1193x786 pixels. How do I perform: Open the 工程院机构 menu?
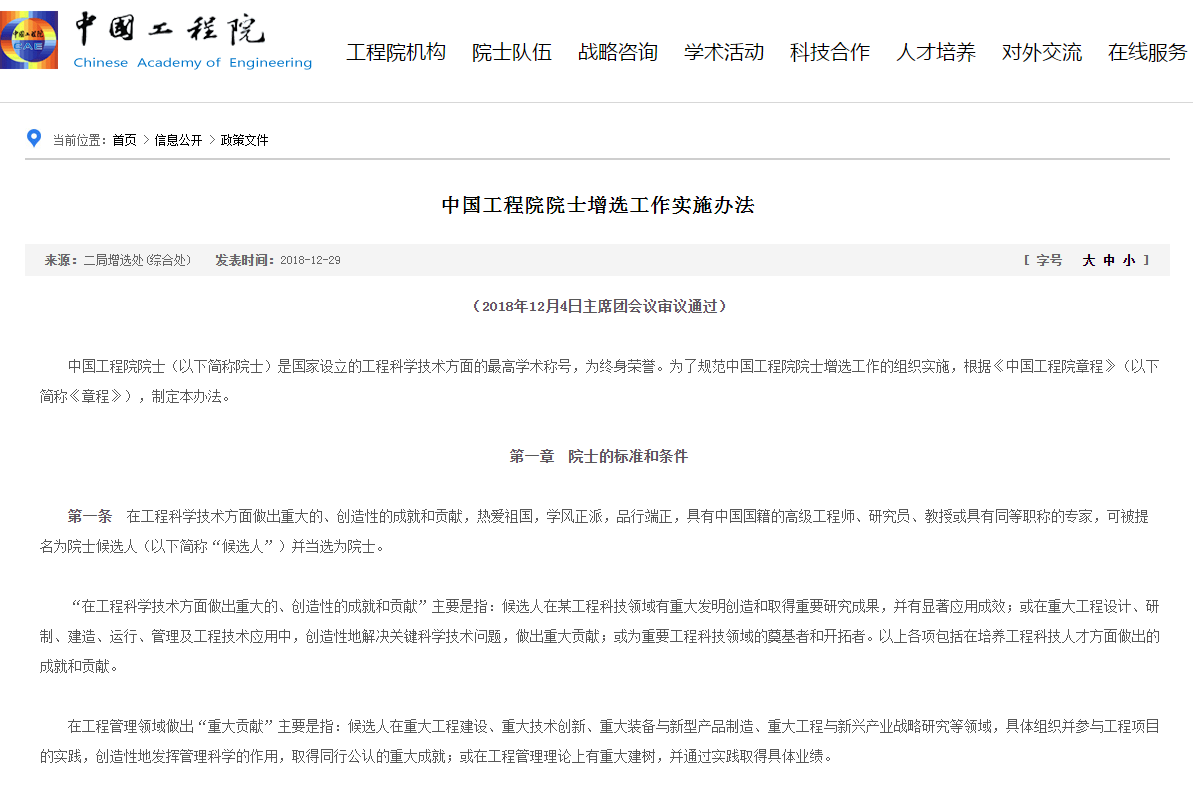(396, 53)
